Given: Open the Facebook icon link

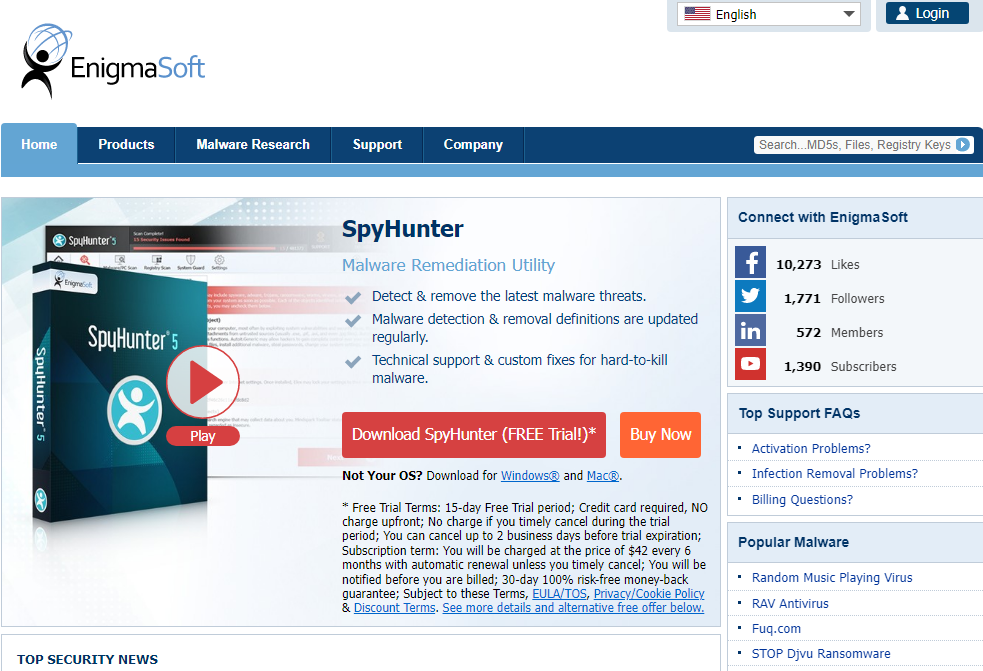Looking at the screenshot, I should coord(750,262).
